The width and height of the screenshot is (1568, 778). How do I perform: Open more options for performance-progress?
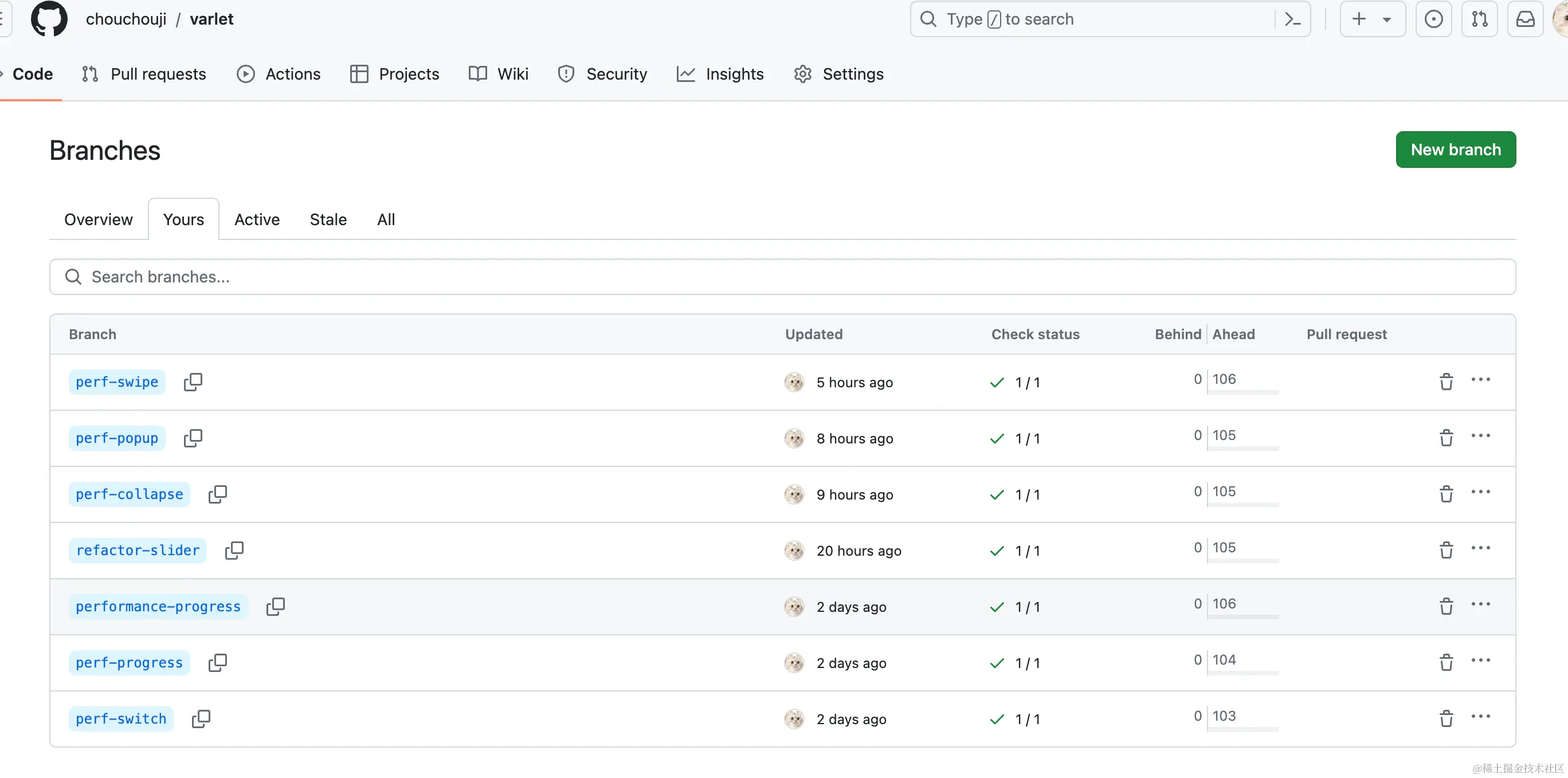pos(1480,604)
